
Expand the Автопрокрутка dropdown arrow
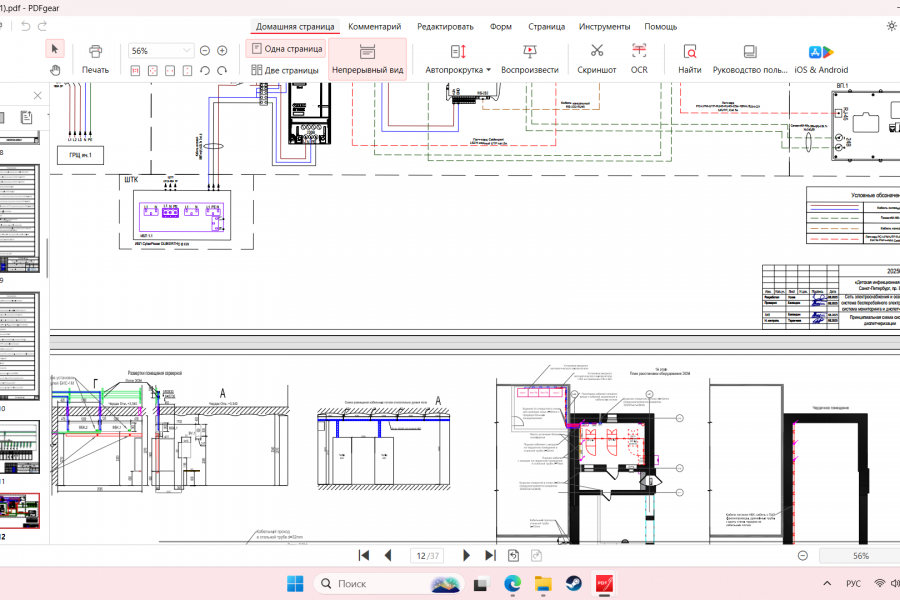[x=489, y=70]
